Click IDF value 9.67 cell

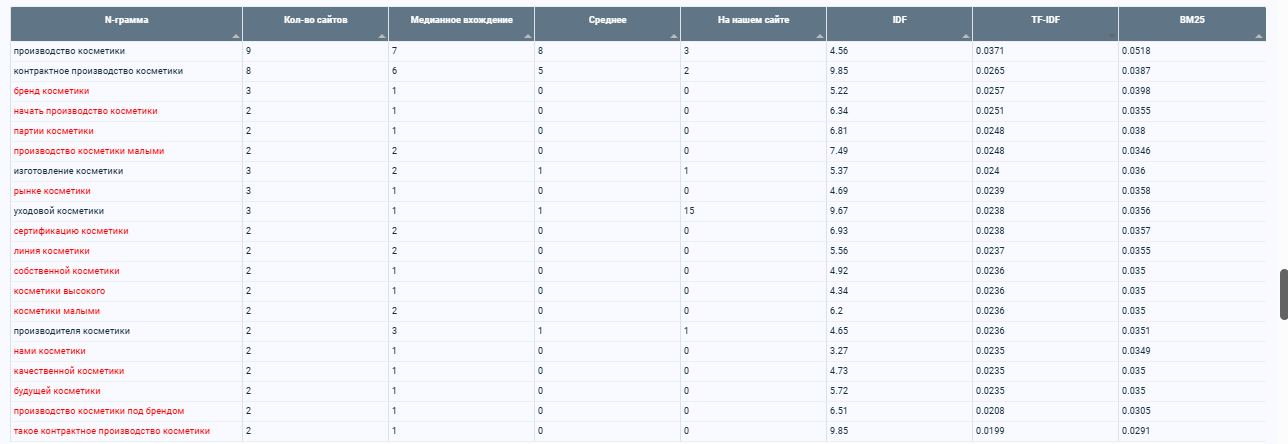pos(839,211)
